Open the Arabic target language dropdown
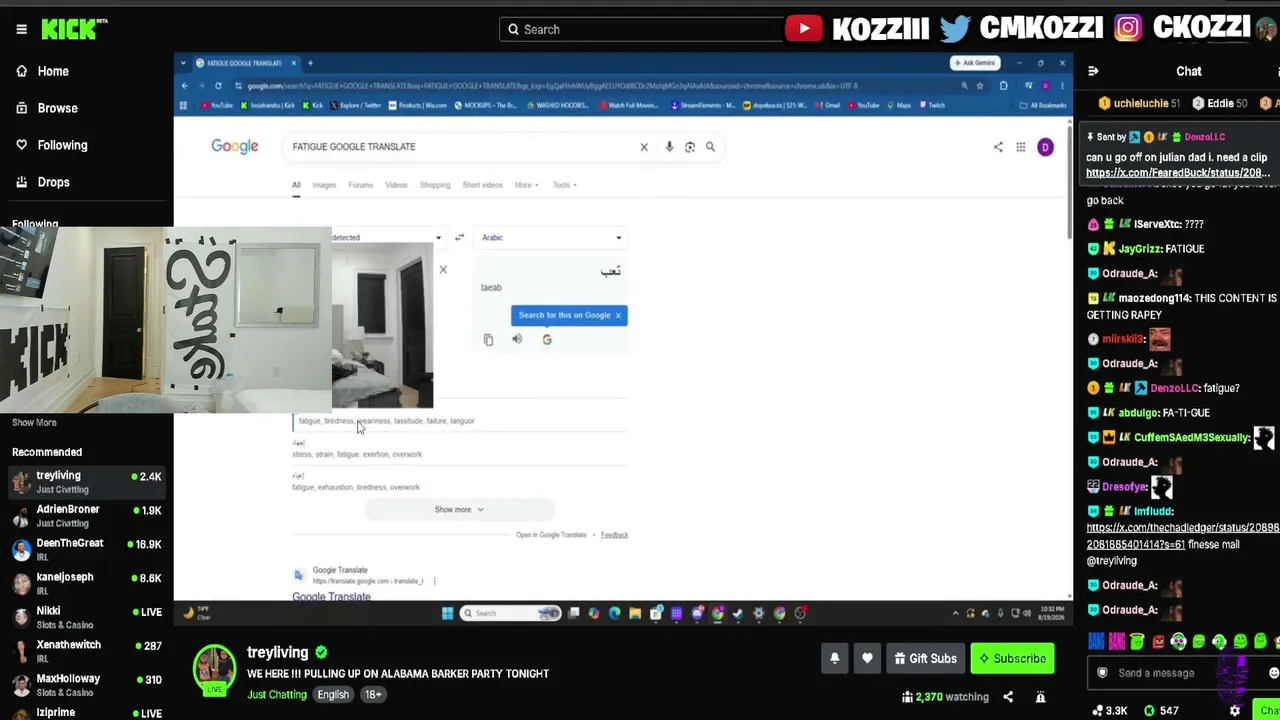 pos(551,238)
